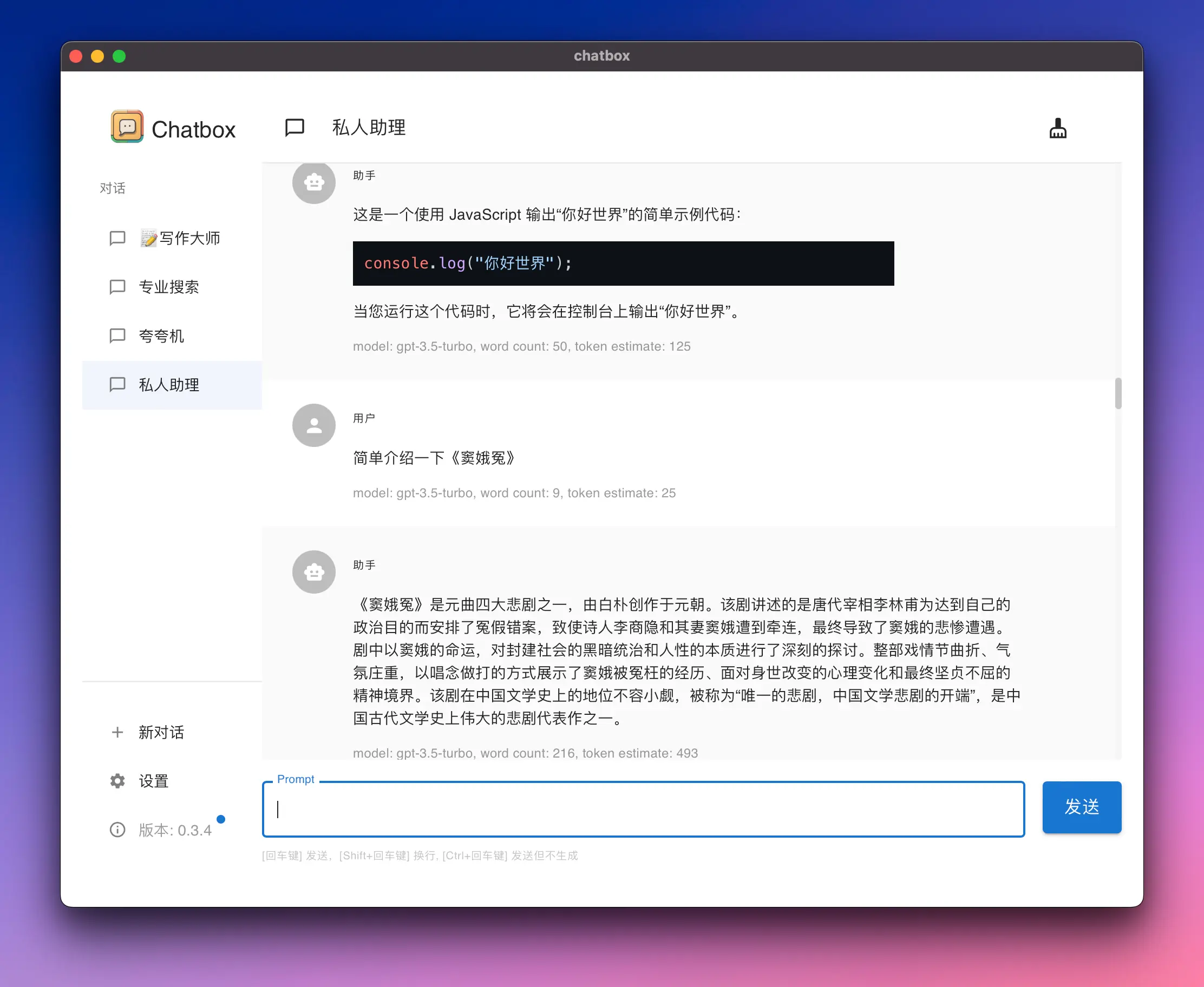Screen dimensions: 1204x987
Task: Click the chat area scrollbar thumb
Action: [1117, 393]
